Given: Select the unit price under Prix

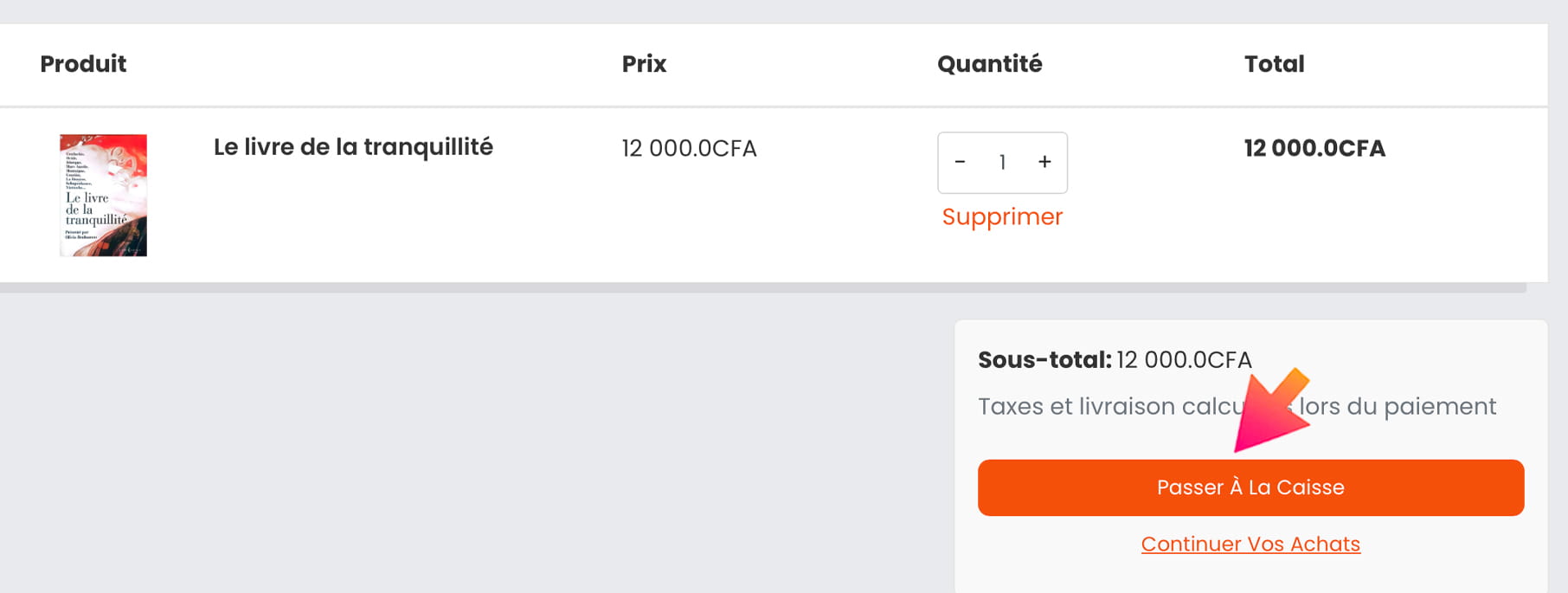Looking at the screenshot, I should coord(689,149).
